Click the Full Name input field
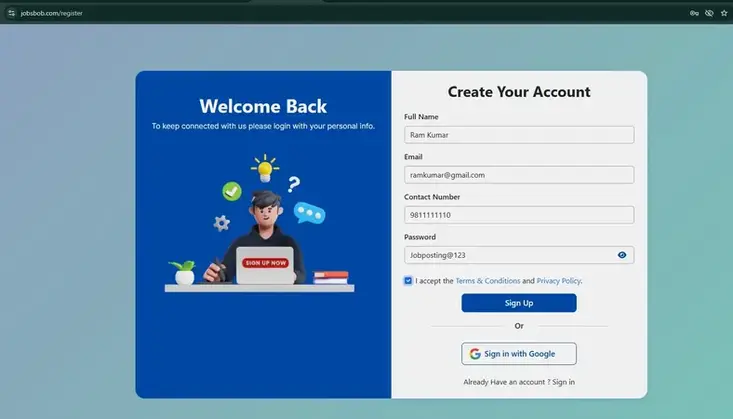The image size is (733, 419). [x=519, y=135]
